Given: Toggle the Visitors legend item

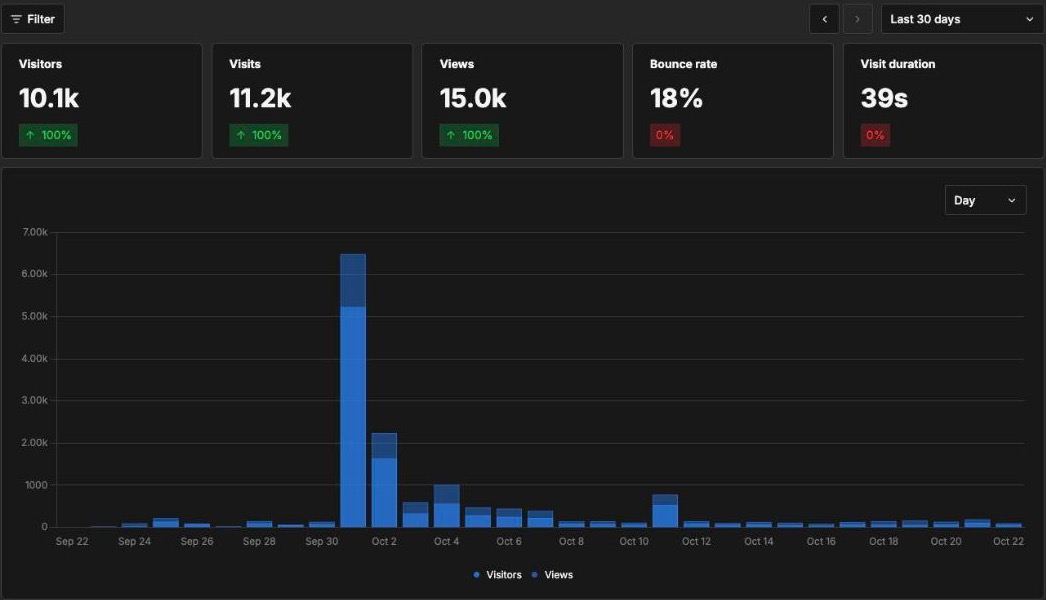Looking at the screenshot, I should click(497, 575).
